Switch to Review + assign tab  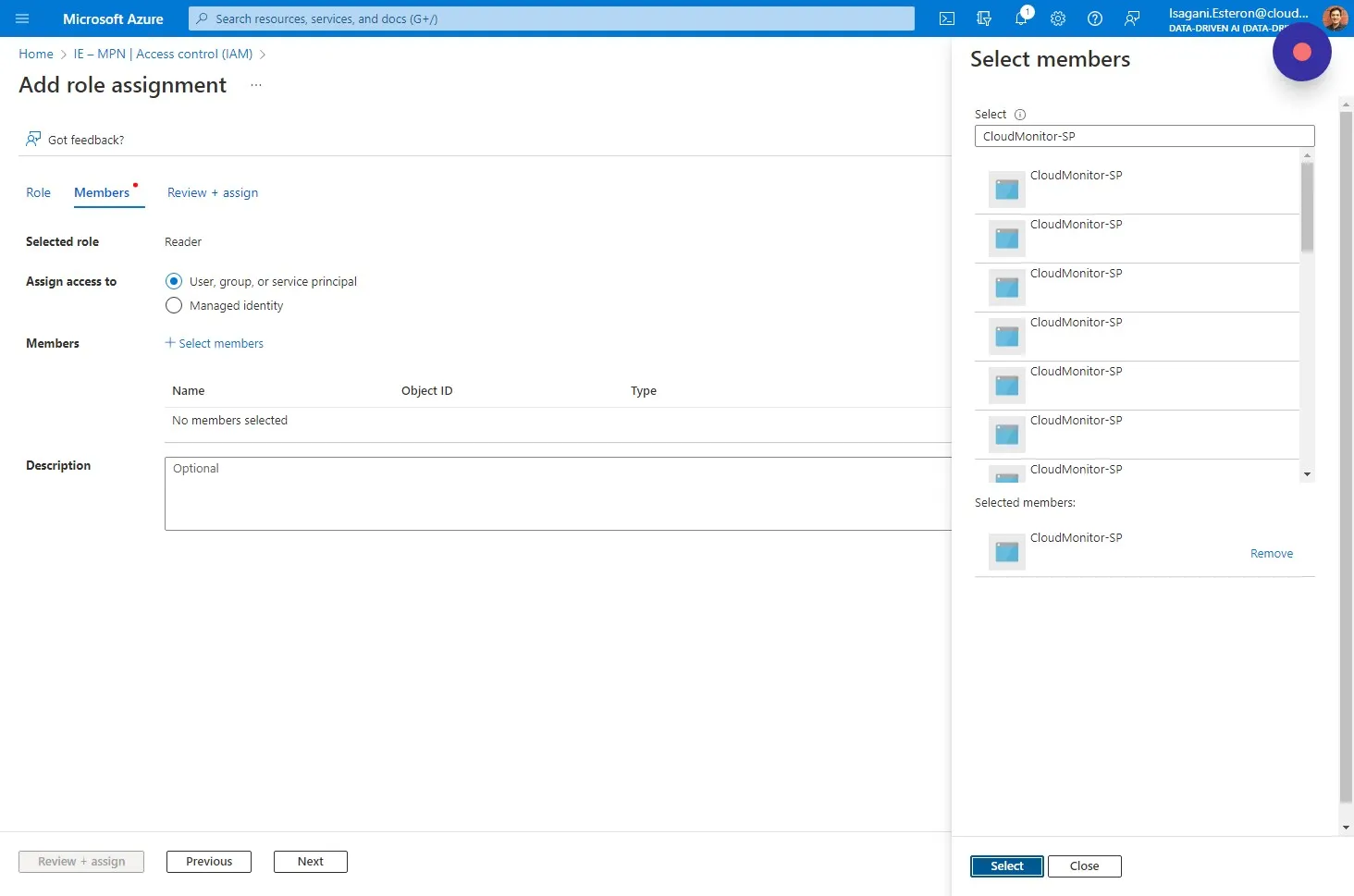[213, 192]
